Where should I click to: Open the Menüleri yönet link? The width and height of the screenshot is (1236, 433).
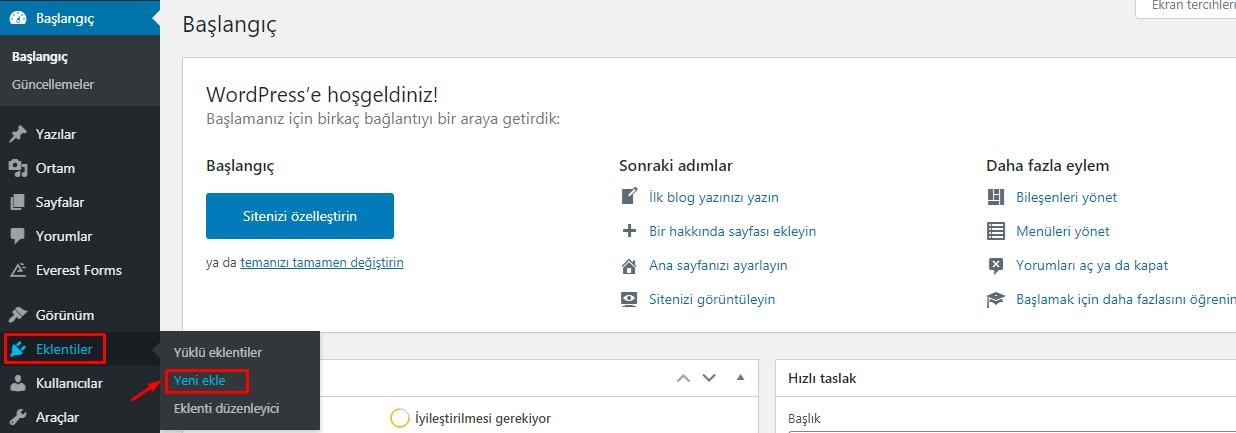point(1062,231)
